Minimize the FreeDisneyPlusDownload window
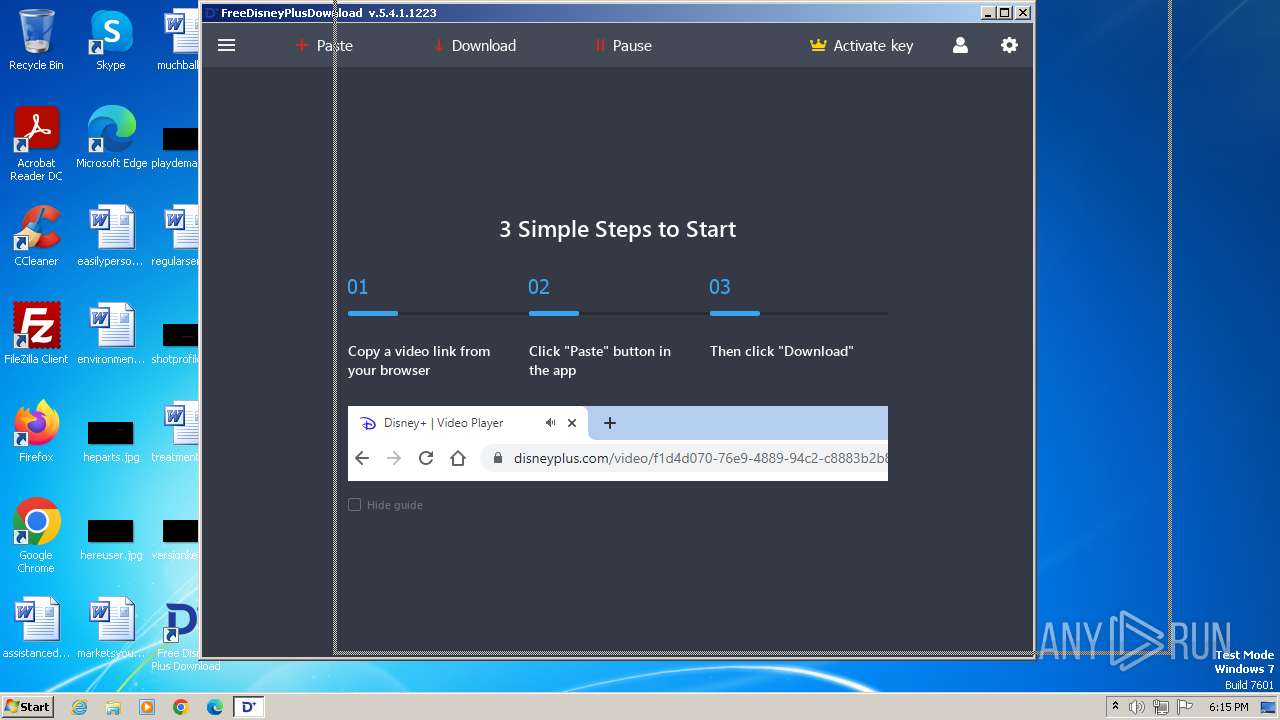The height and width of the screenshot is (720, 1280). tap(988, 13)
